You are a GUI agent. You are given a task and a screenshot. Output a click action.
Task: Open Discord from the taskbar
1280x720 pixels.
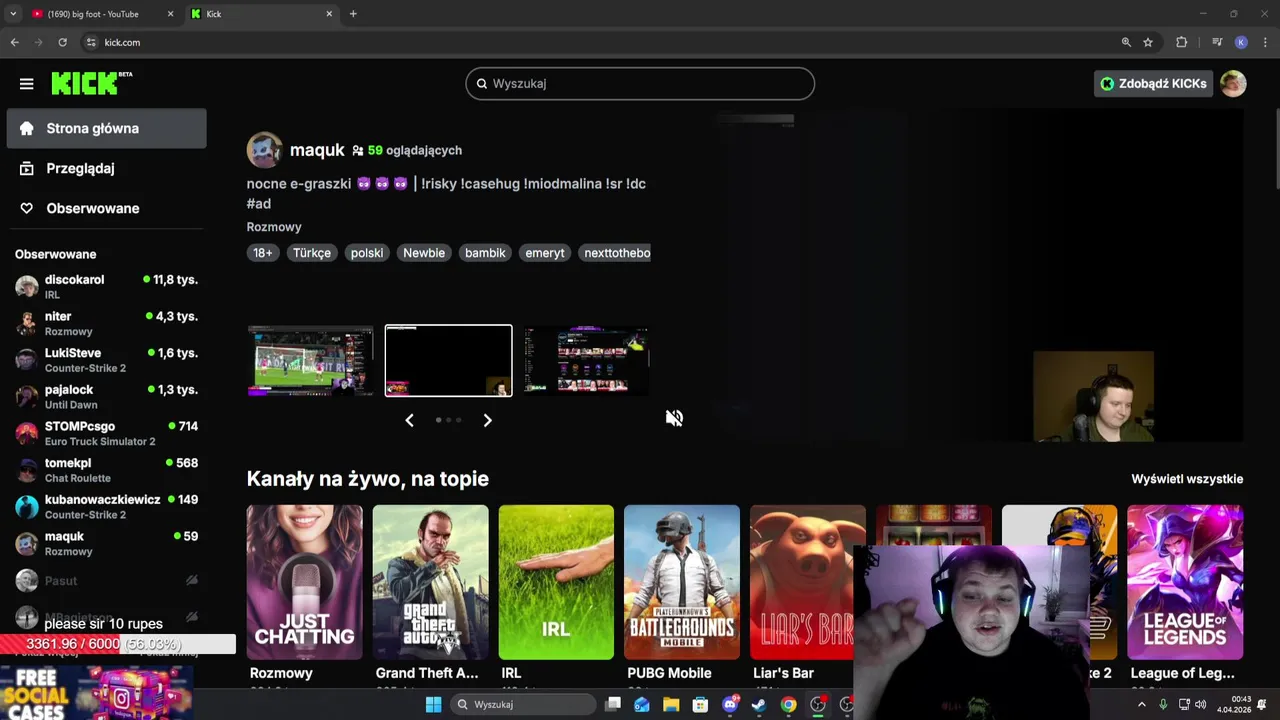click(730, 704)
